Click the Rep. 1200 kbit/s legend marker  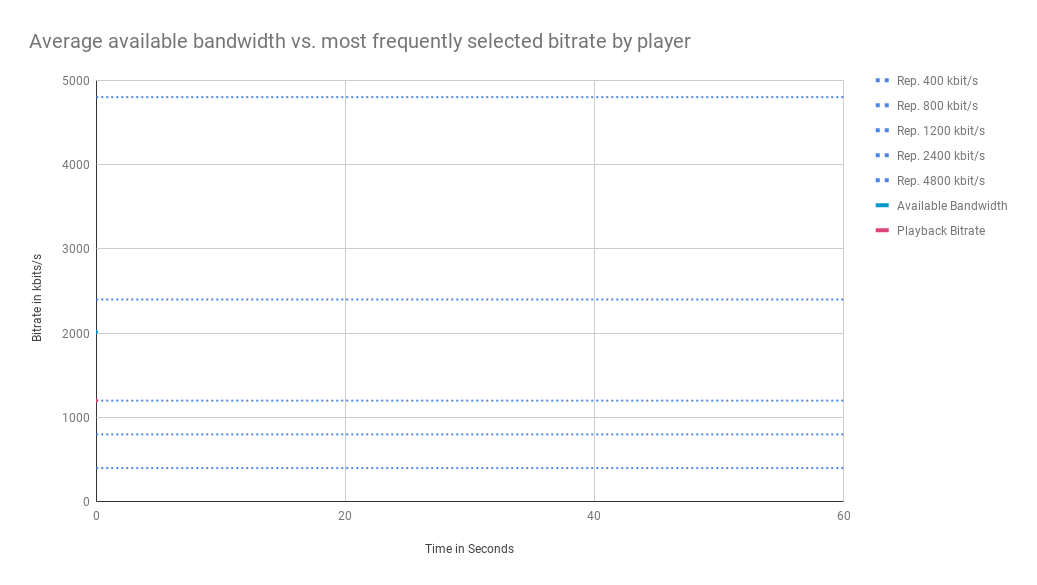[x=882, y=131]
